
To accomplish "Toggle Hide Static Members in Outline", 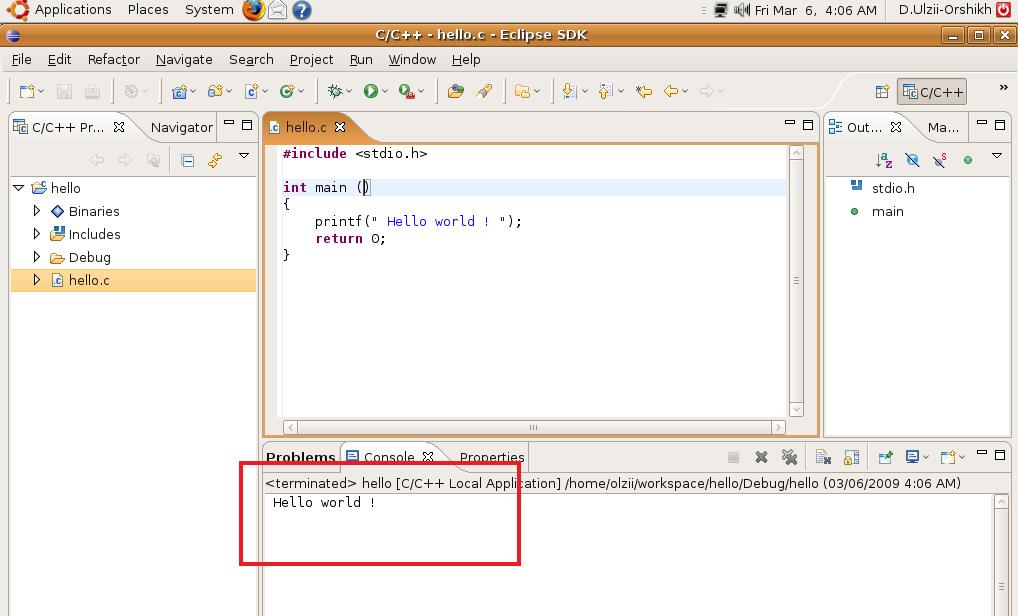I will click(x=939, y=160).
